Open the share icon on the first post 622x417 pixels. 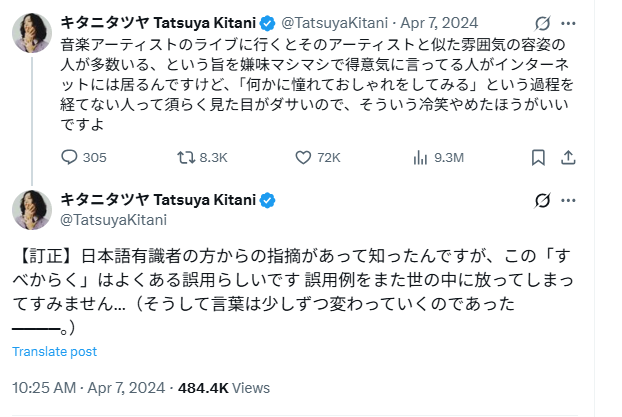click(568, 157)
